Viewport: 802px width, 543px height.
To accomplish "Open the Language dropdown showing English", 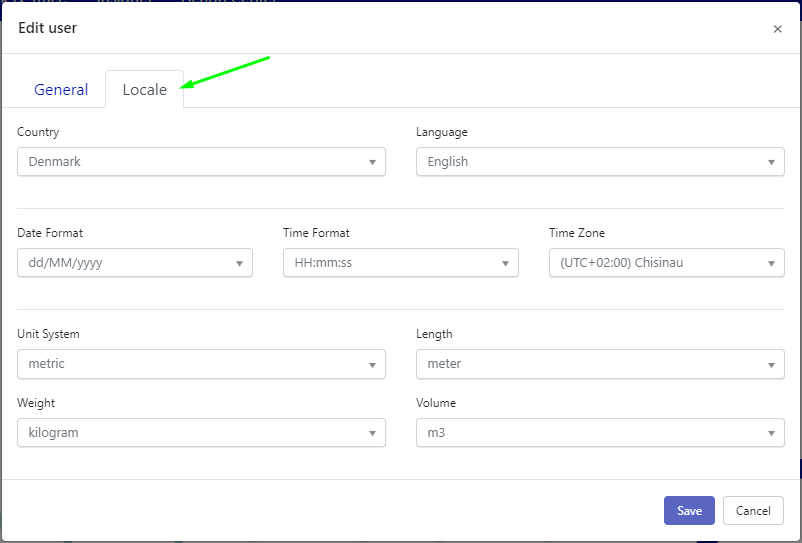I will (x=599, y=162).
